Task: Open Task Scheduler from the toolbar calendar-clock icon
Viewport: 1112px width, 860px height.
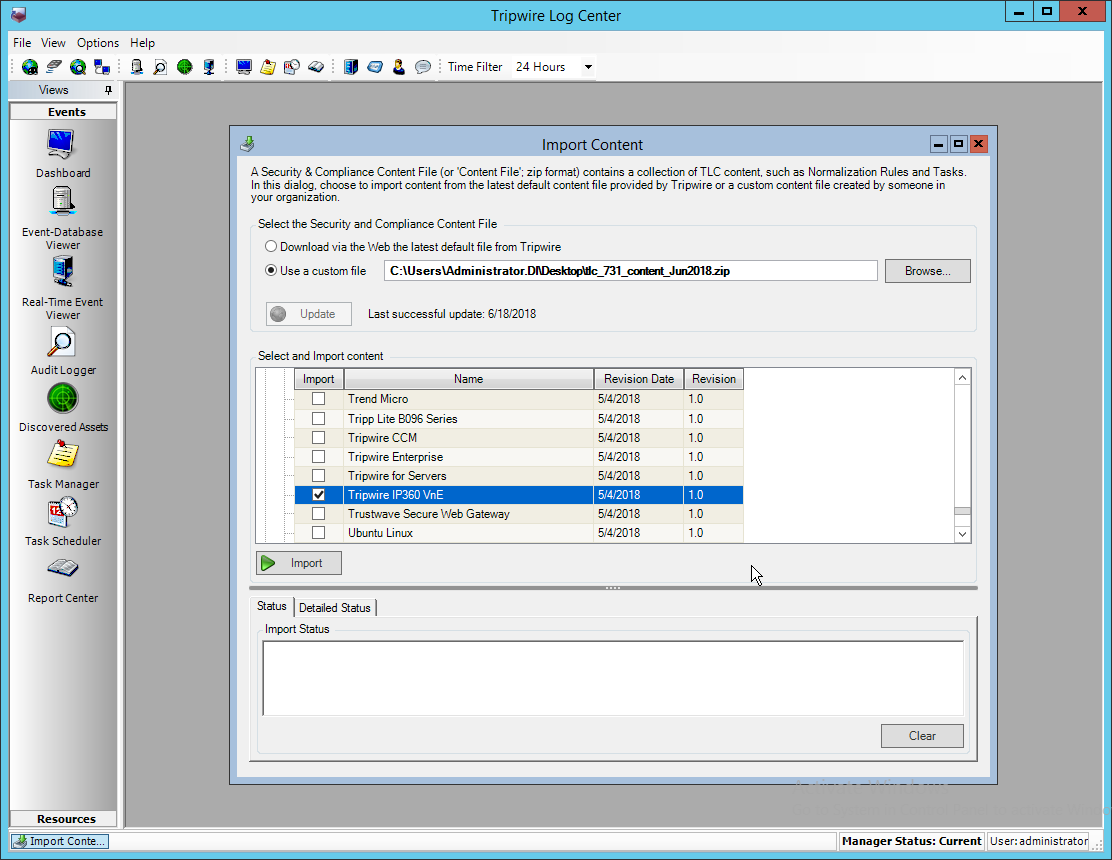Action: tap(291, 67)
